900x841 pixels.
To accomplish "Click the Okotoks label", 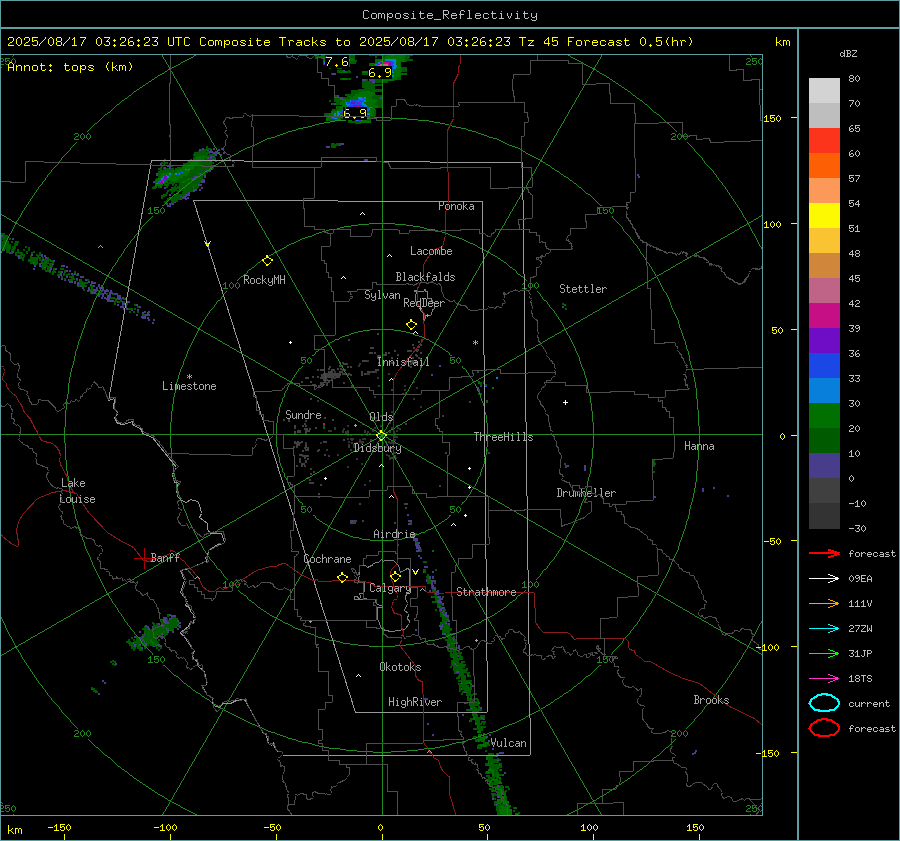I will pyautogui.click(x=400, y=667).
